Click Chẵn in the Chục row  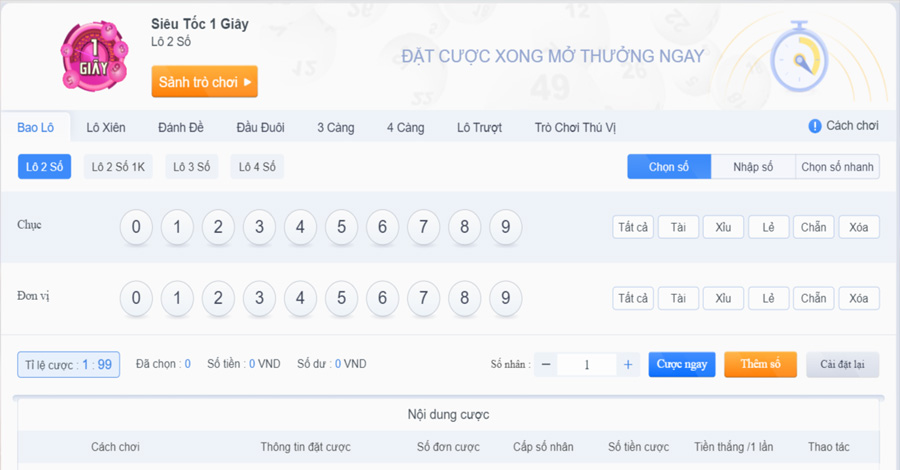(813, 227)
